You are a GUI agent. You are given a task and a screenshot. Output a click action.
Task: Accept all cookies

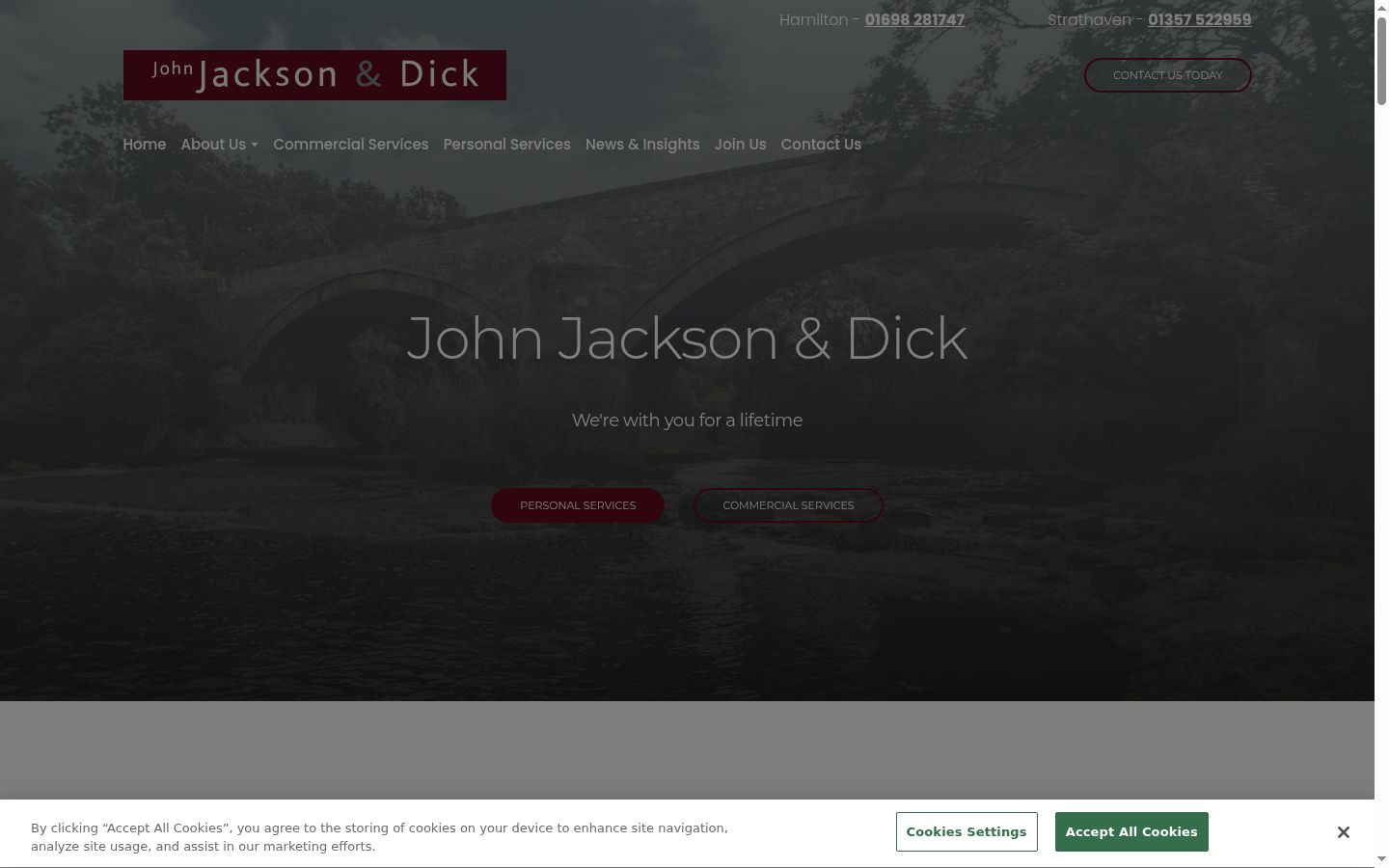click(x=1131, y=832)
